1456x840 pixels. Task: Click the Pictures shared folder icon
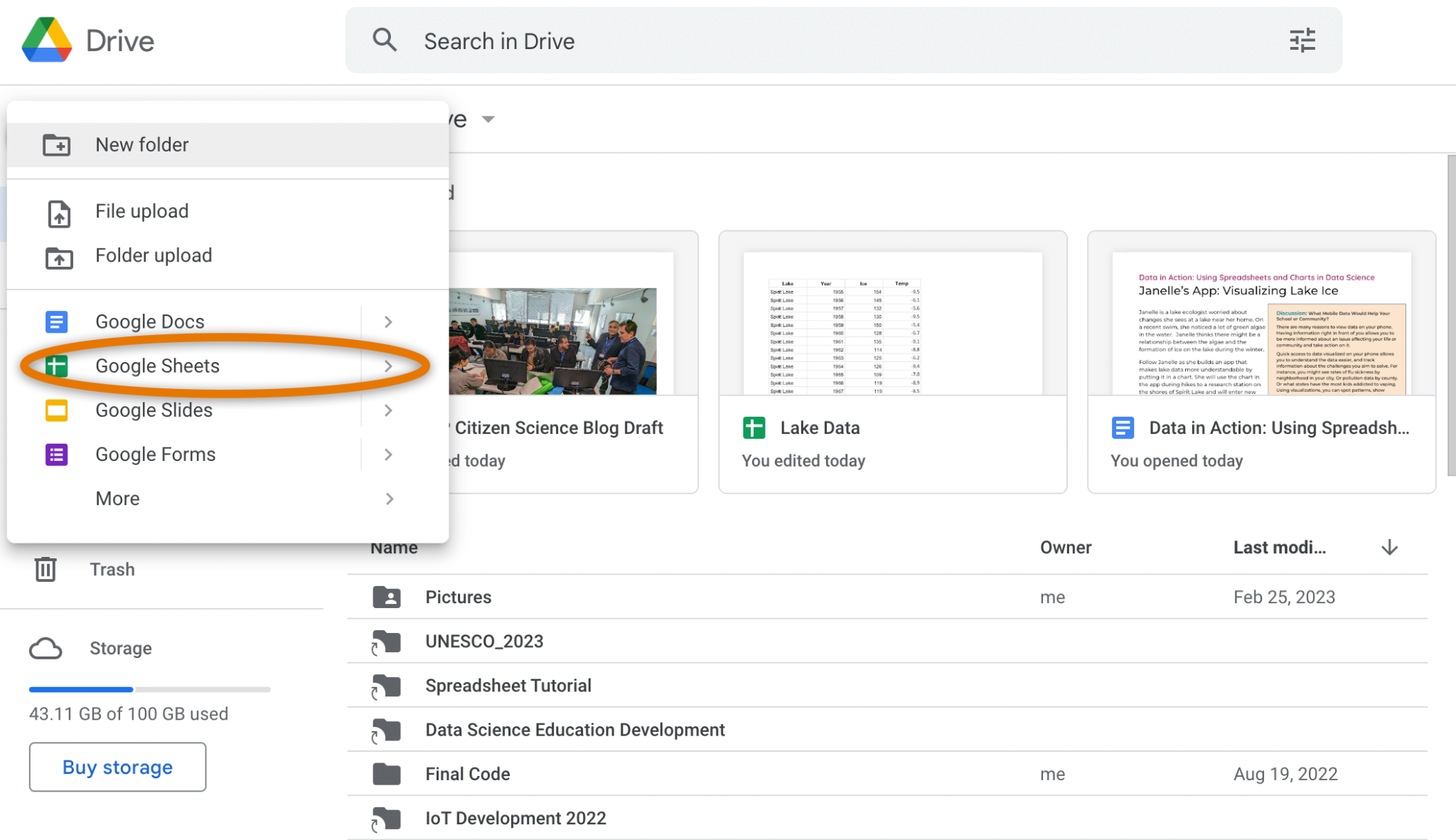coord(387,597)
